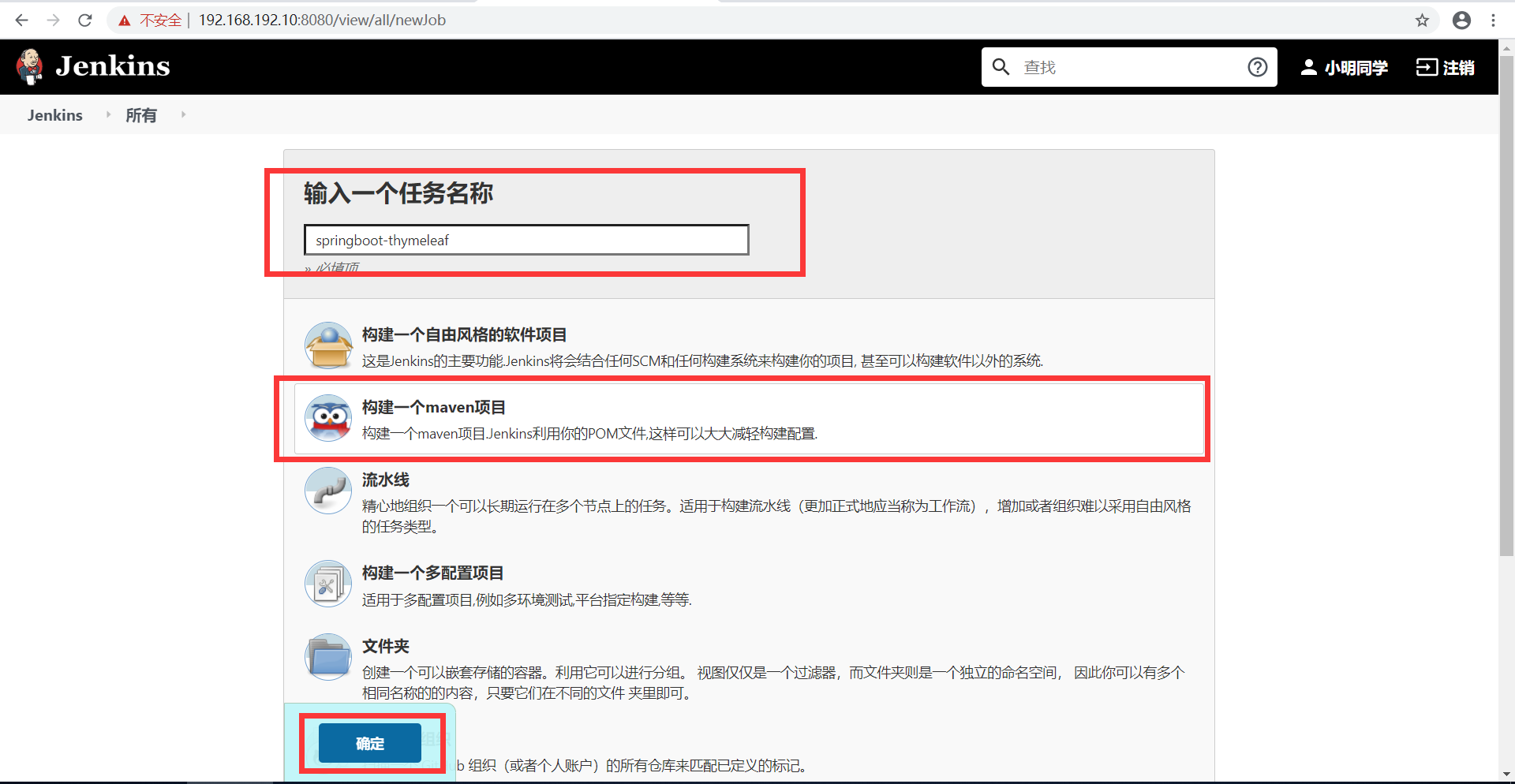Image resolution: width=1515 pixels, height=784 pixels.
Task: Click the address bar URL
Action: pyautogui.click(x=322, y=20)
